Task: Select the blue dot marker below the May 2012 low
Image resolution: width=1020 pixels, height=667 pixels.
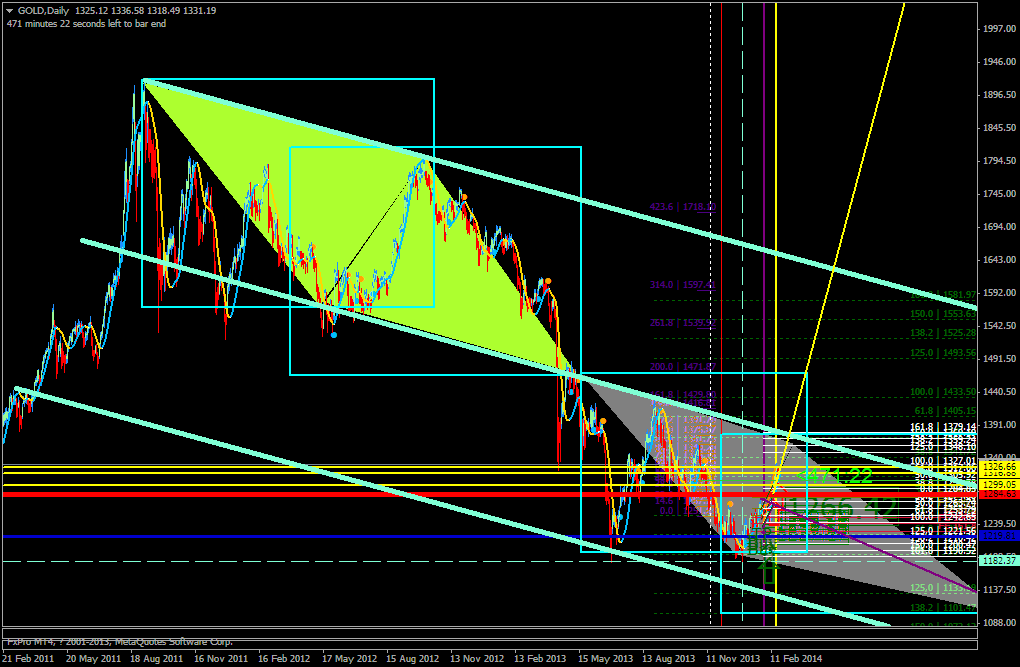Action: coord(334,335)
